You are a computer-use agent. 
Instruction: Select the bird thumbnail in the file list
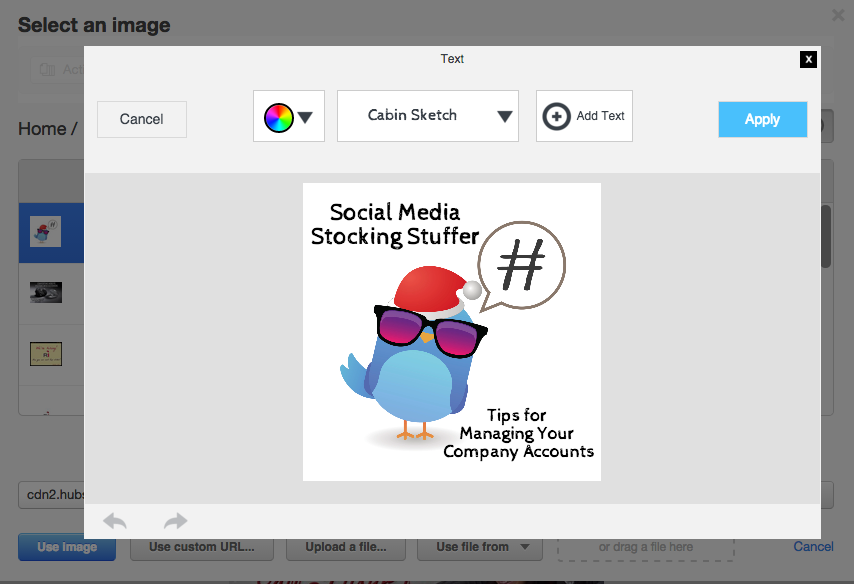click(45, 232)
